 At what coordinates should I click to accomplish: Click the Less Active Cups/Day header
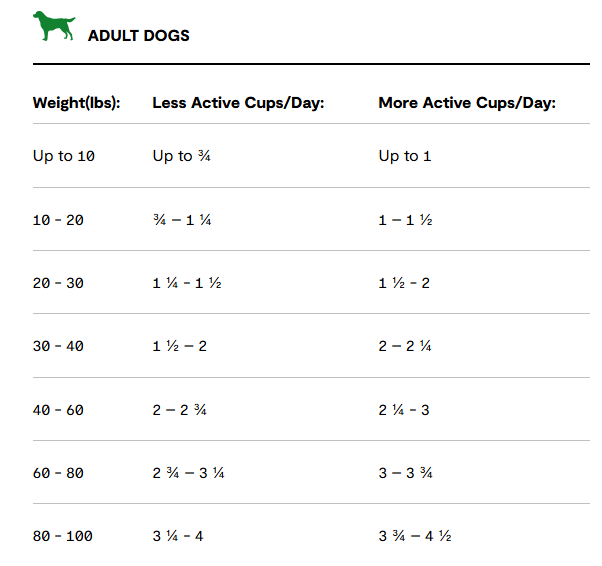pos(238,103)
